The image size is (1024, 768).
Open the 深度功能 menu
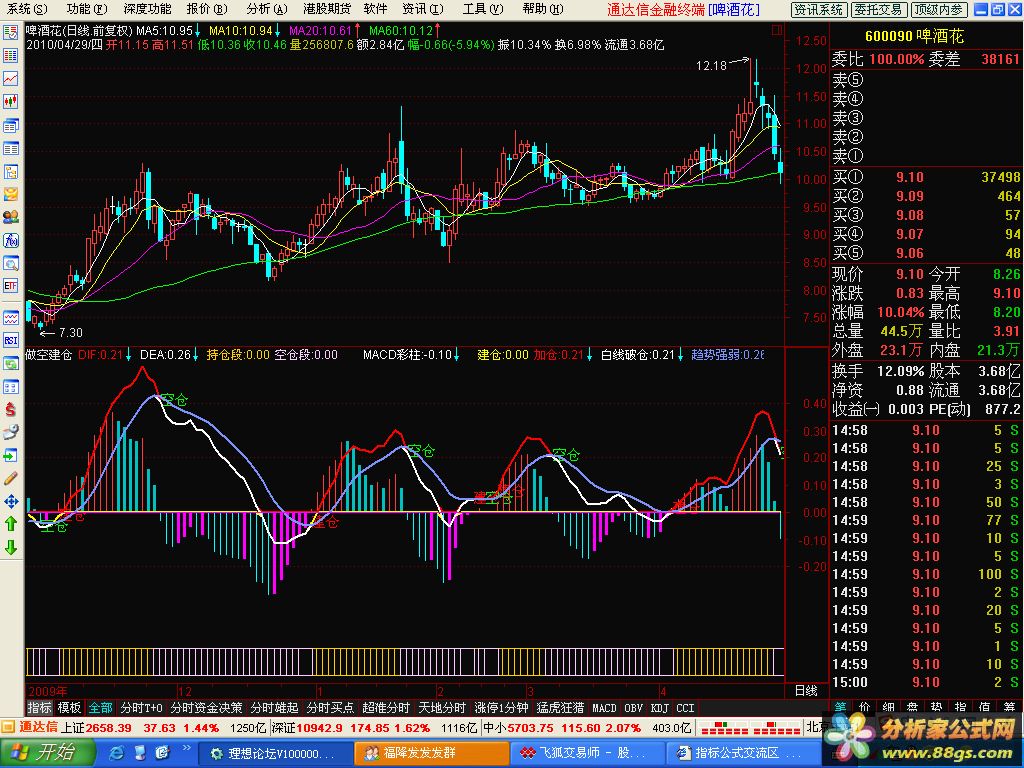coord(147,9)
